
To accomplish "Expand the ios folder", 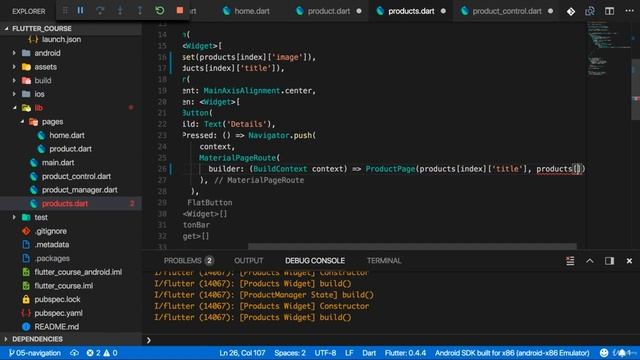I will point(14,94).
